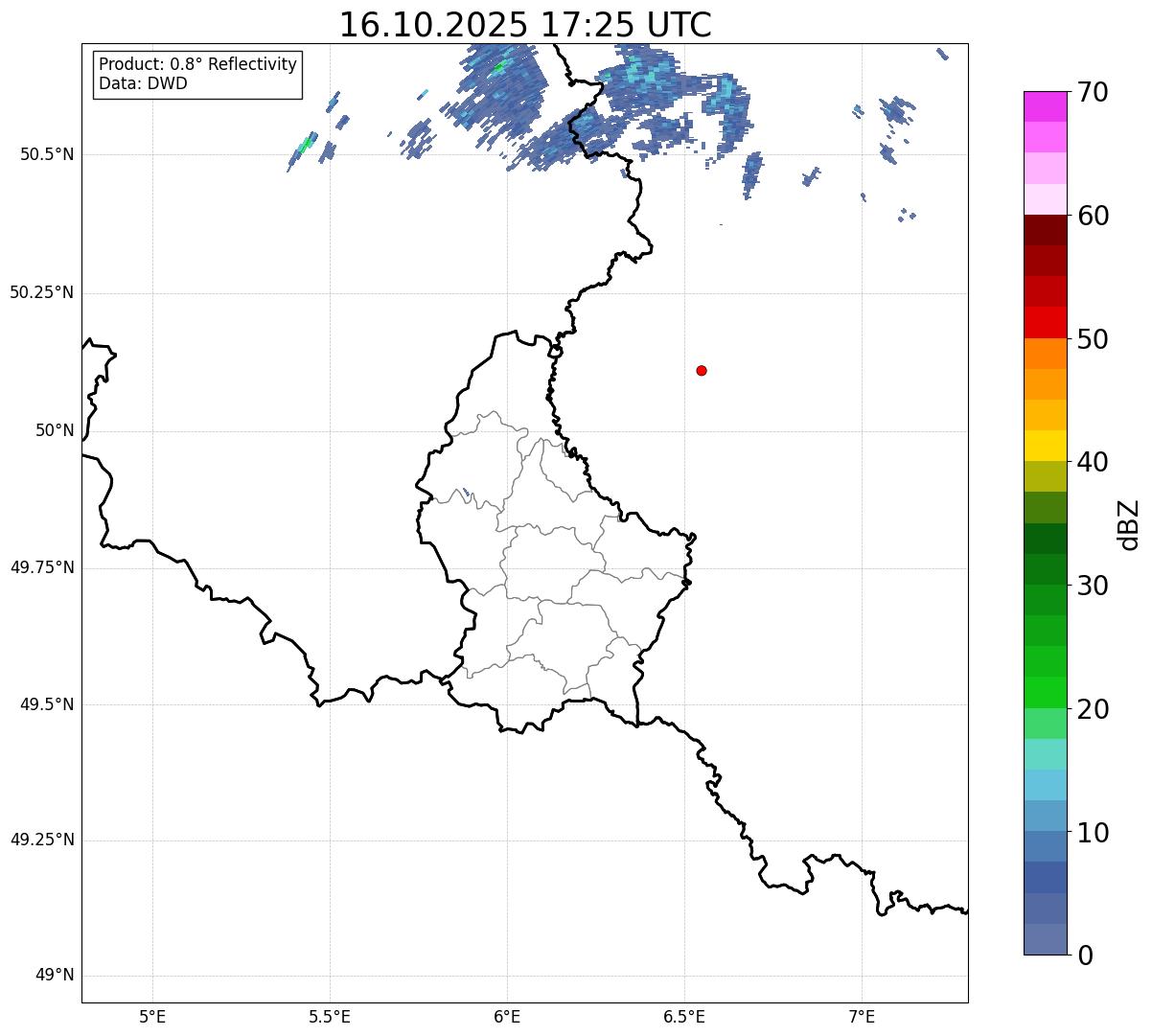Click the 'Data: DWD' text
This screenshot has height=1036, width=1152.
coord(143,83)
